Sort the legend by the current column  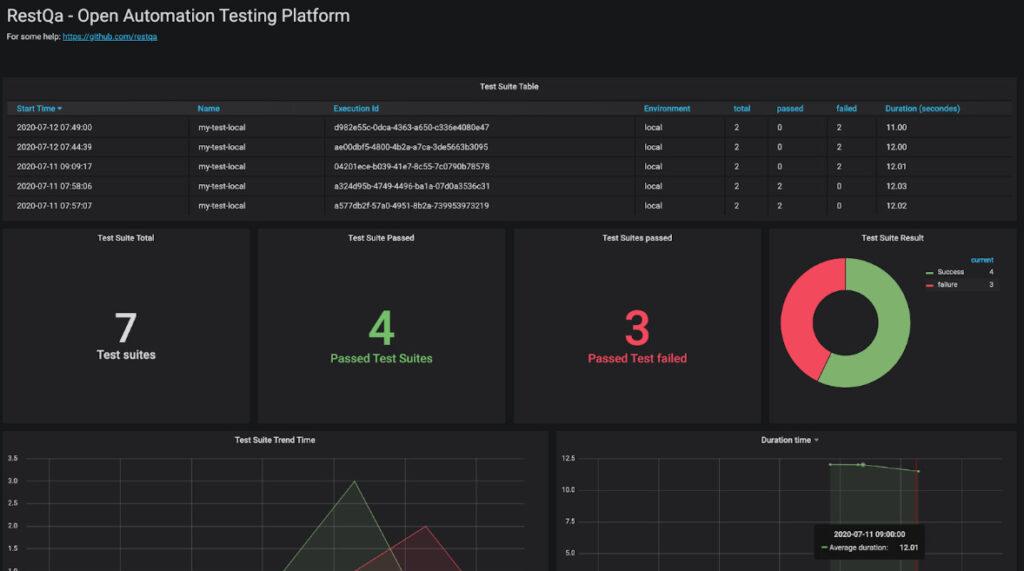982,260
